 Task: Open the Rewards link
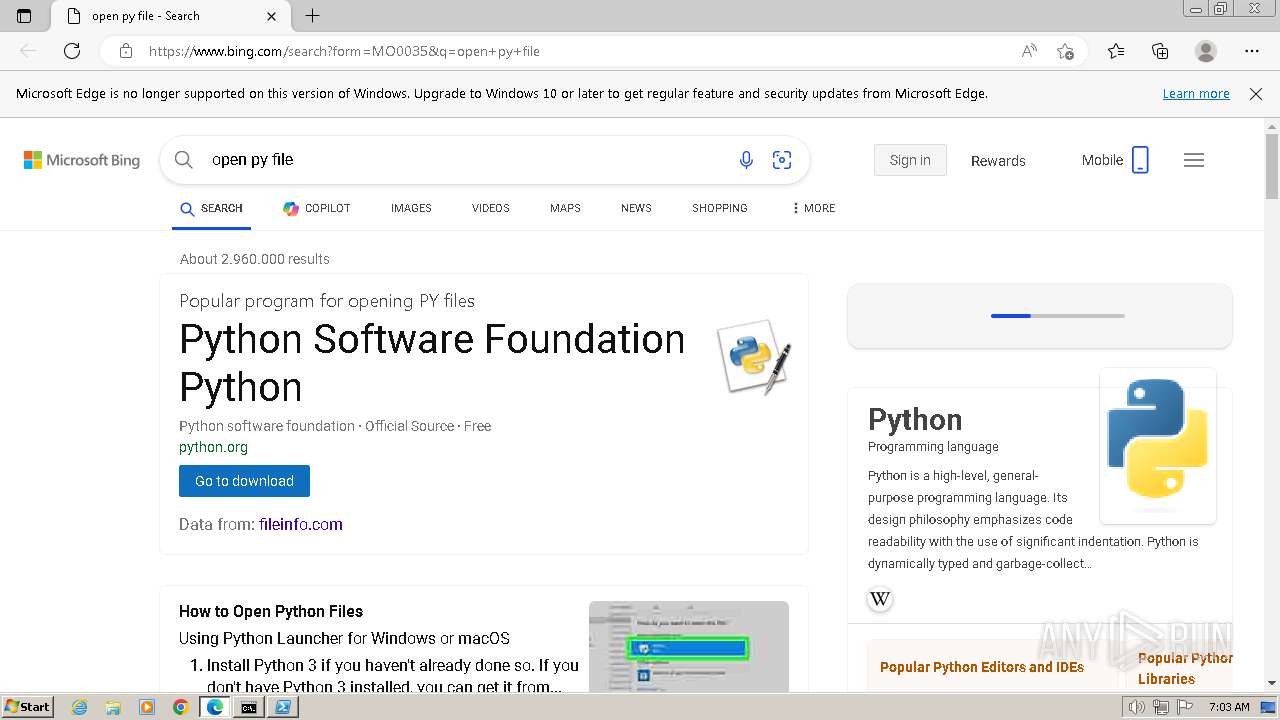pos(998,160)
